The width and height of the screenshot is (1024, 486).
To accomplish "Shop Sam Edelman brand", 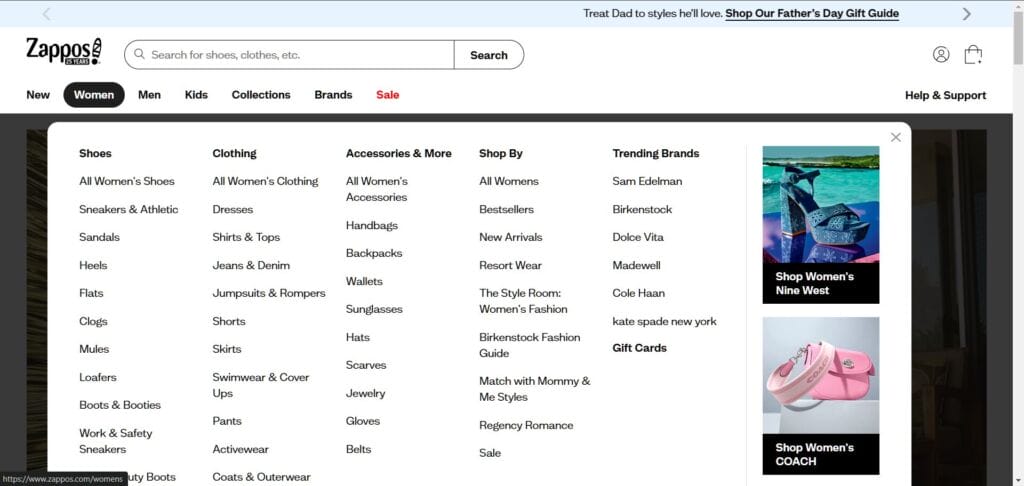I will [647, 181].
